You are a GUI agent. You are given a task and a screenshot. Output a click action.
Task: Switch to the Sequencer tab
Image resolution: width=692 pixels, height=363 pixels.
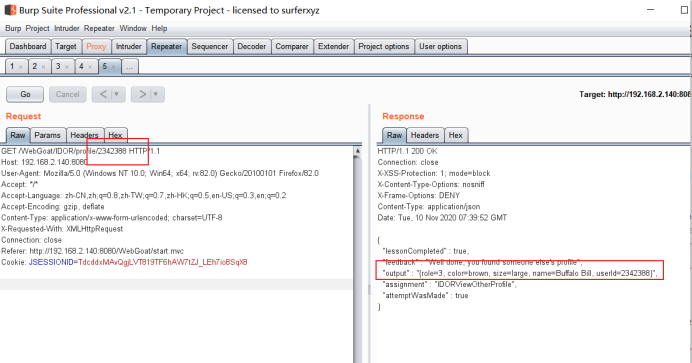point(210,46)
